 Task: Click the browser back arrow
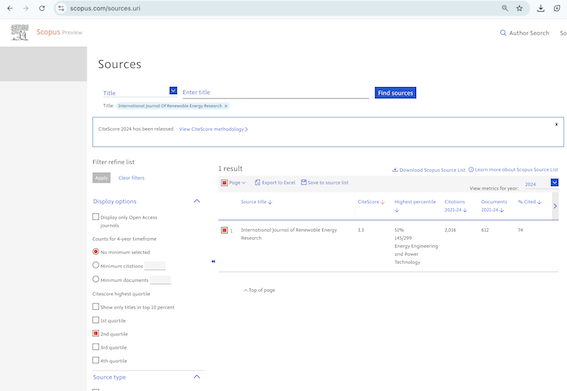10,8
